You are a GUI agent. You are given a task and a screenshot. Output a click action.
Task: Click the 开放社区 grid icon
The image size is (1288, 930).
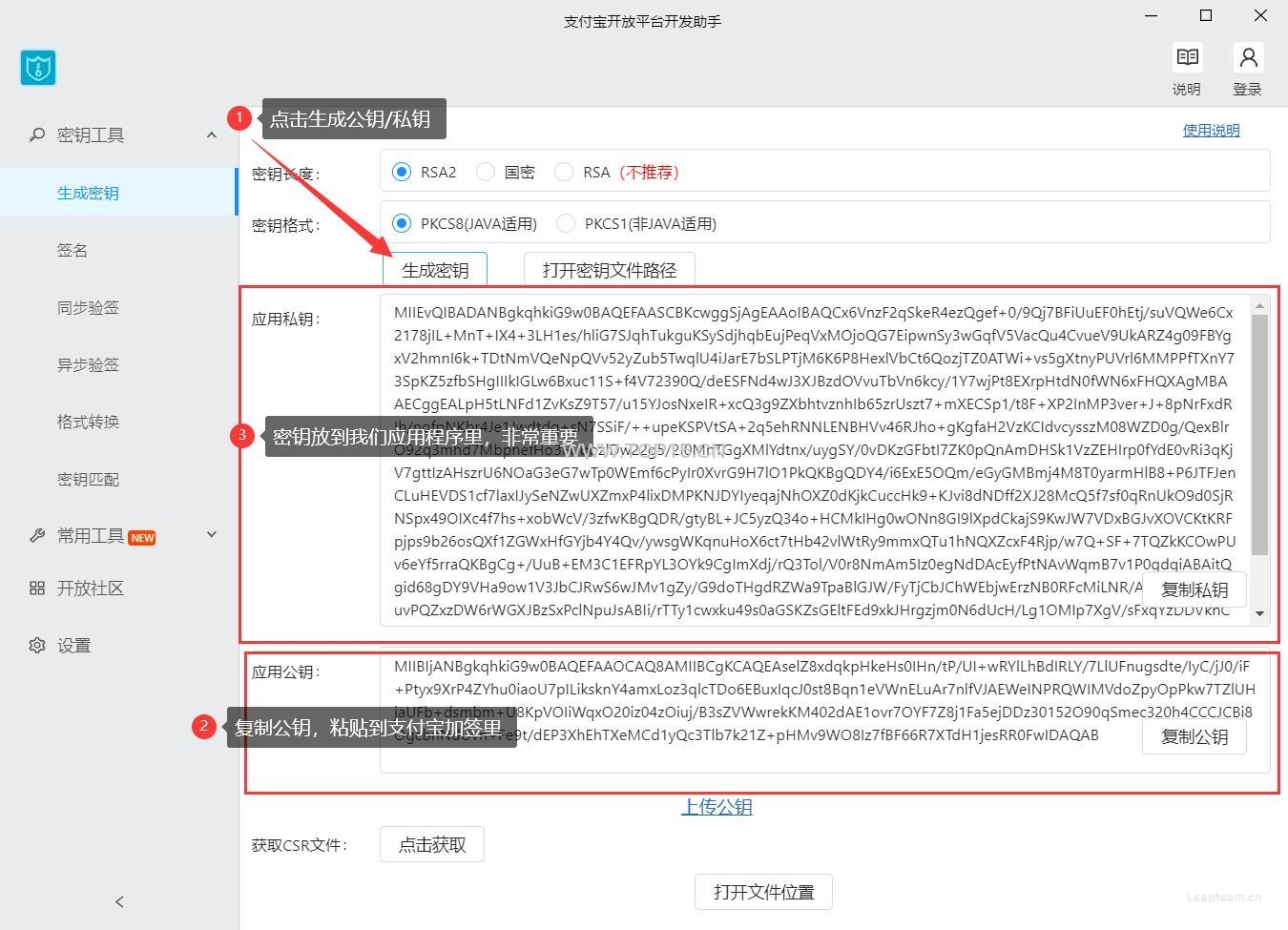click(37, 588)
